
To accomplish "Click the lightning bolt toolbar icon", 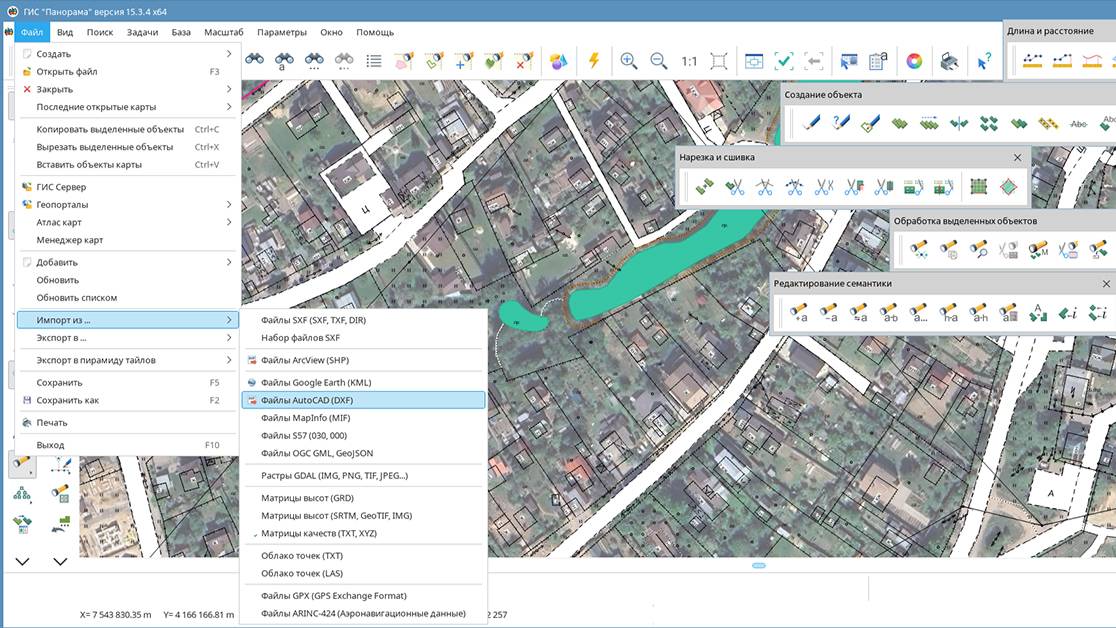I will click(594, 61).
